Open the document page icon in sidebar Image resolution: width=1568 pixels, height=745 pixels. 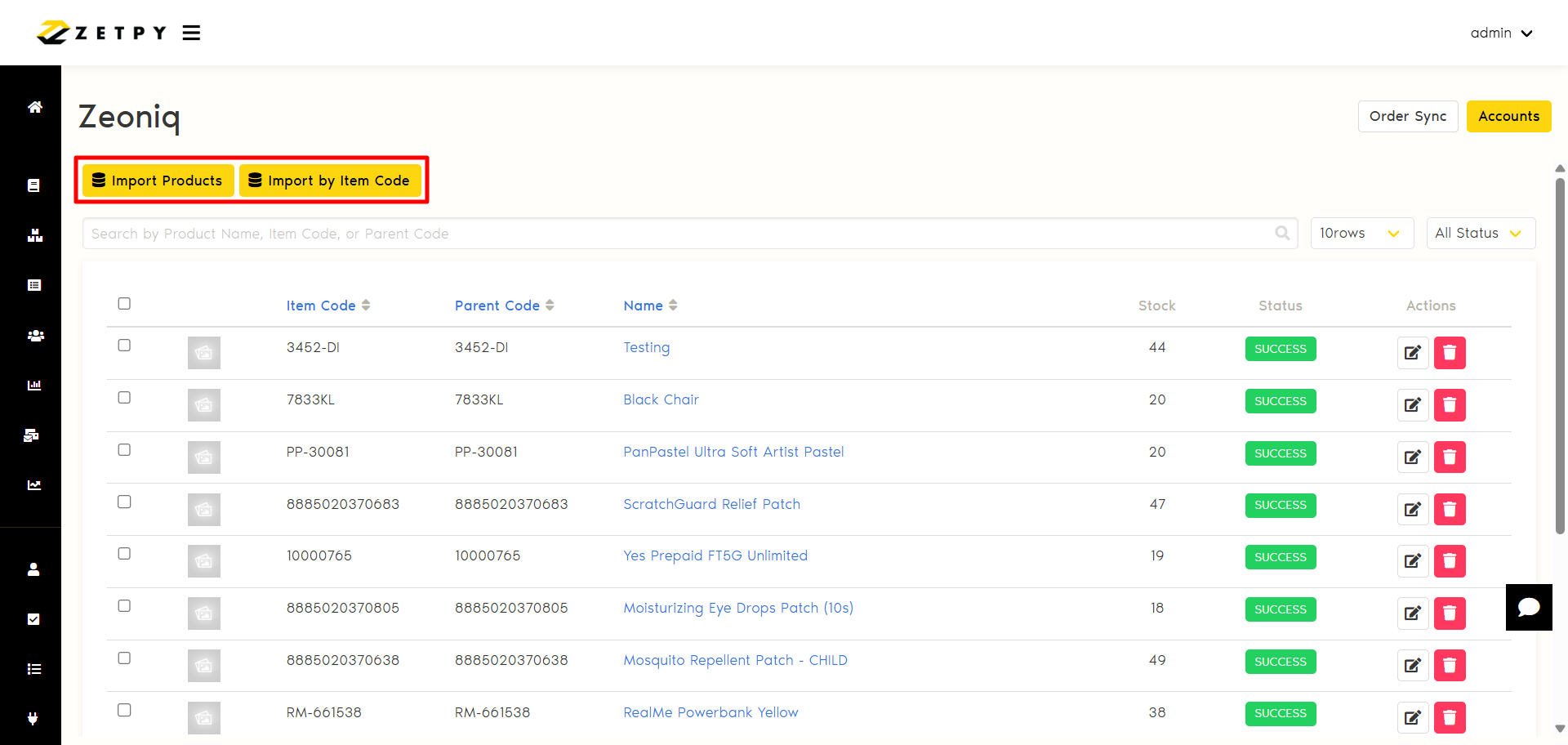pos(33,185)
